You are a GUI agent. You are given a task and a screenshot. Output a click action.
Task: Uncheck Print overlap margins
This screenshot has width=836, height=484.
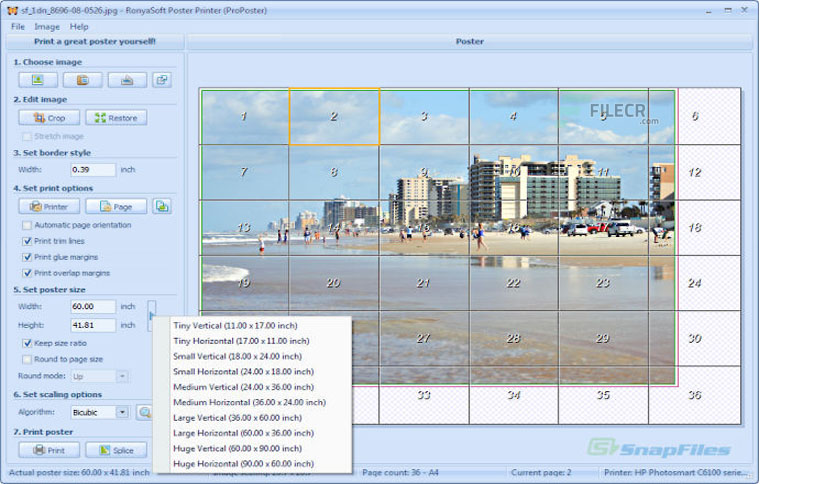[27, 273]
